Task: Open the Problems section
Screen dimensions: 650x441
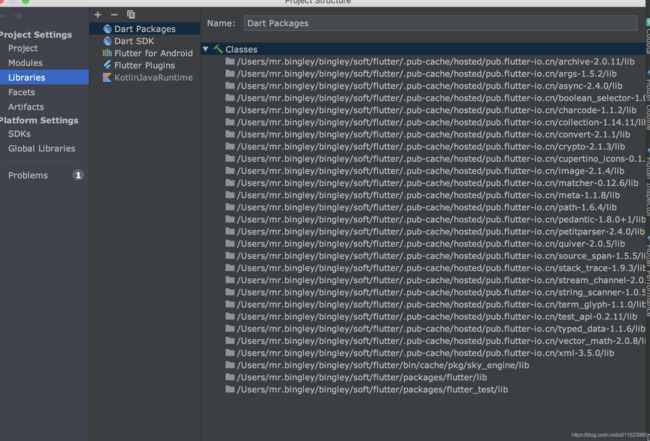Action: point(28,175)
